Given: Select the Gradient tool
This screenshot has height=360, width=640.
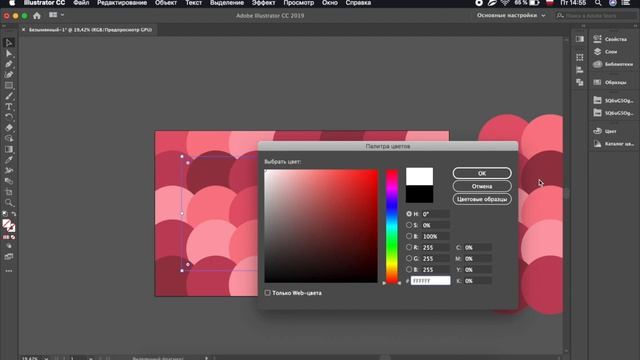Looking at the screenshot, I should pos(9,149).
